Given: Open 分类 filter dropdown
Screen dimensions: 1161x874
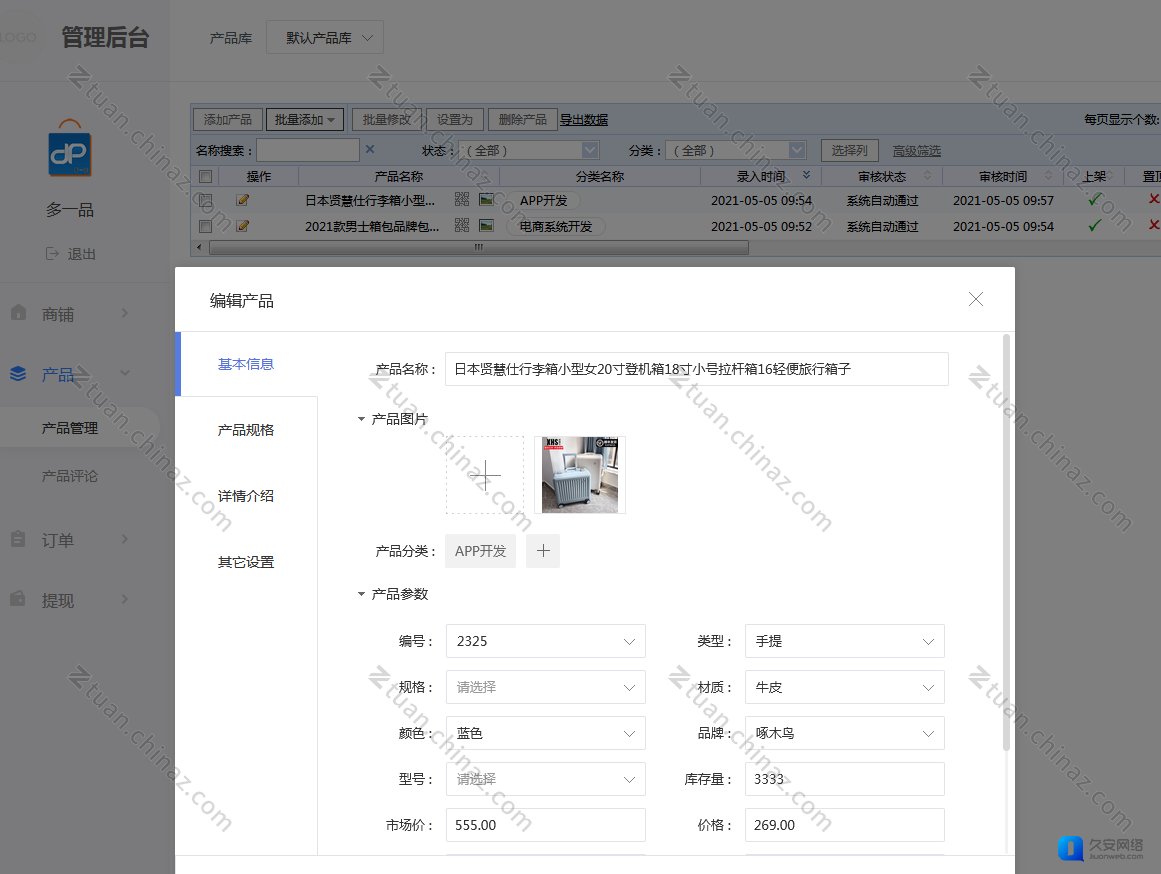Looking at the screenshot, I should coord(735,150).
